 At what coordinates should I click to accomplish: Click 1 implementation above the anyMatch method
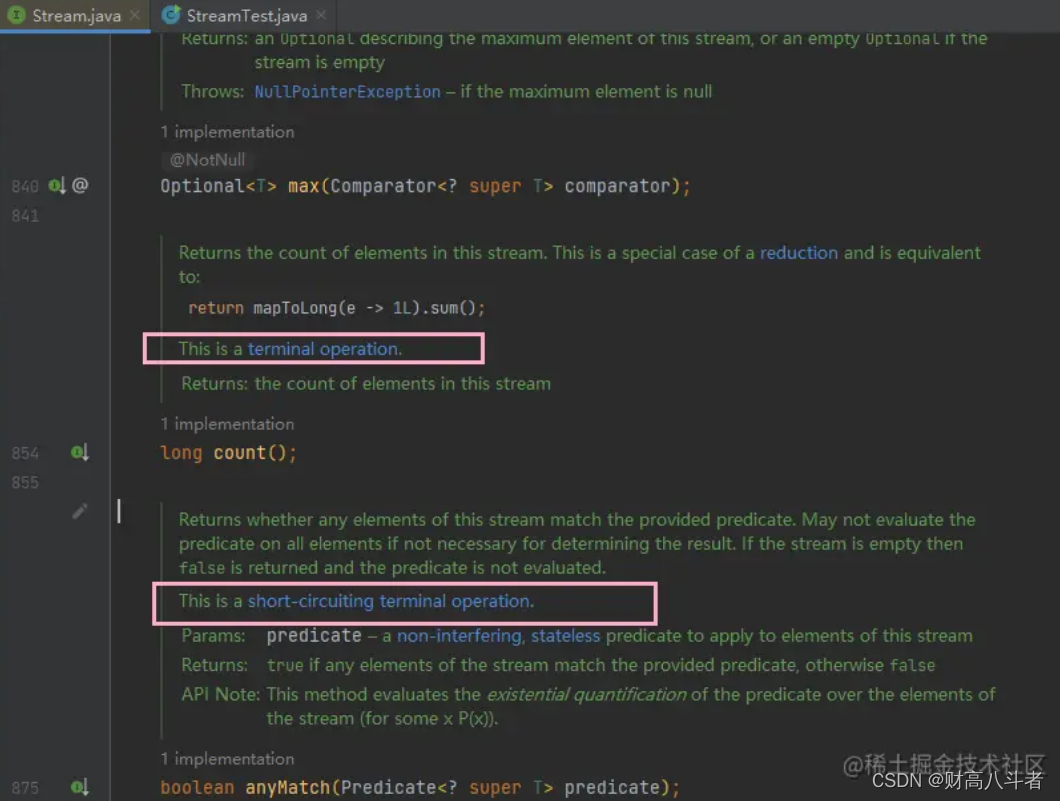[228, 758]
